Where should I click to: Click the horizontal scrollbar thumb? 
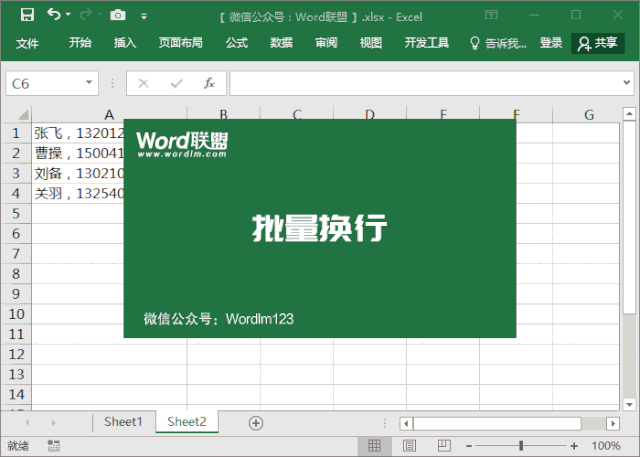tap(497, 424)
